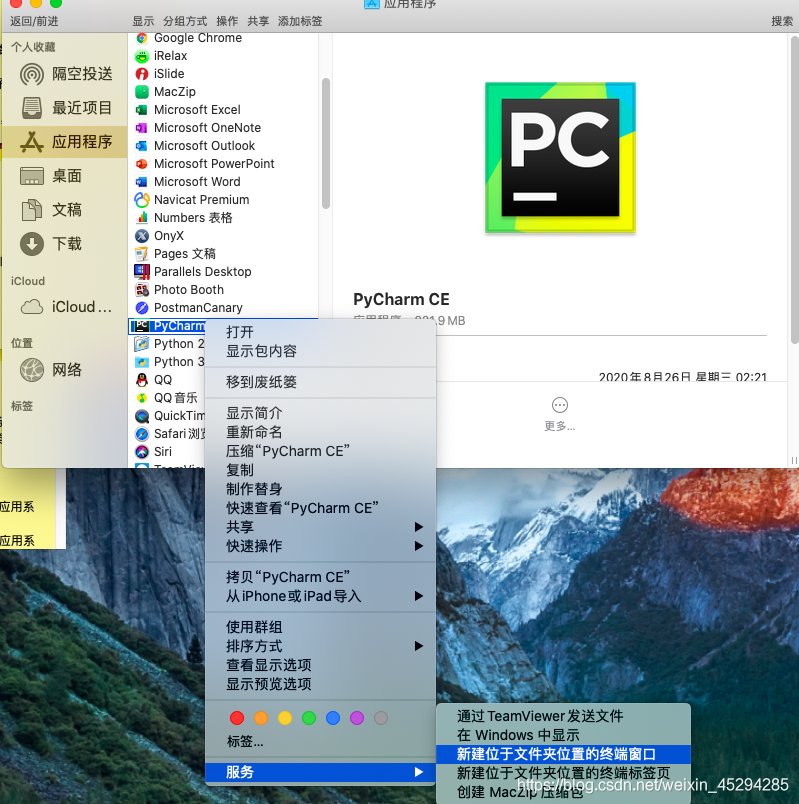
Task: Click the Pages 文稿 icon
Action: coord(142,254)
